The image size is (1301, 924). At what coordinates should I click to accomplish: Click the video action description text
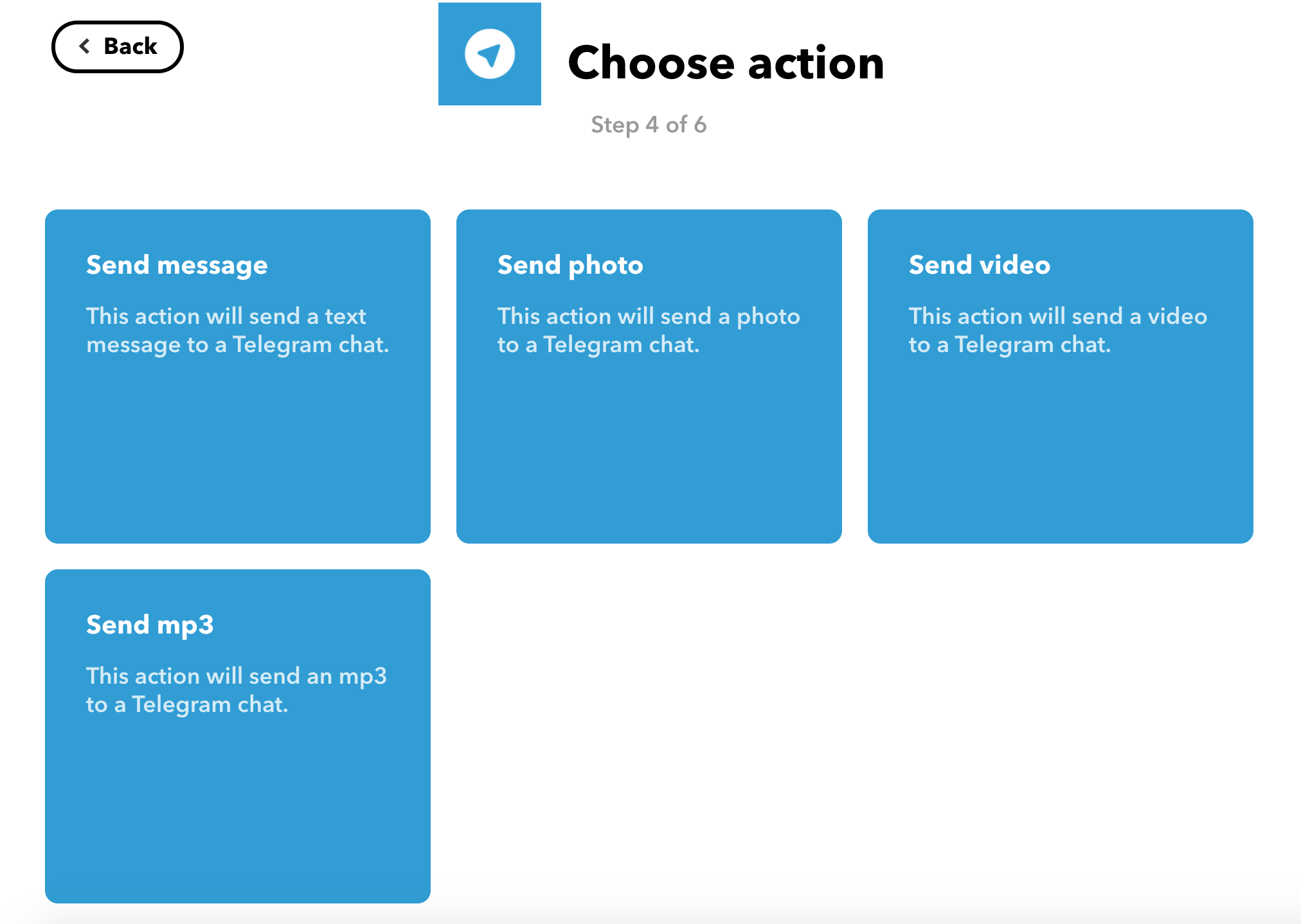[x=1057, y=330]
